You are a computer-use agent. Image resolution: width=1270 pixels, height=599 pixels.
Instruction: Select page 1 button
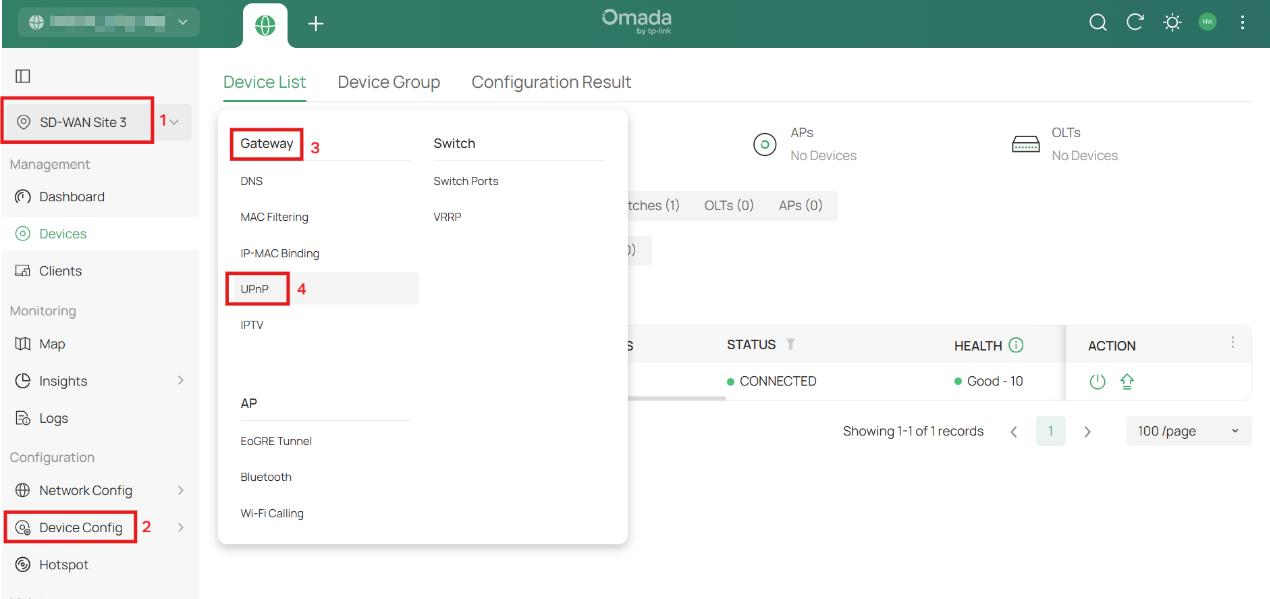[1051, 431]
